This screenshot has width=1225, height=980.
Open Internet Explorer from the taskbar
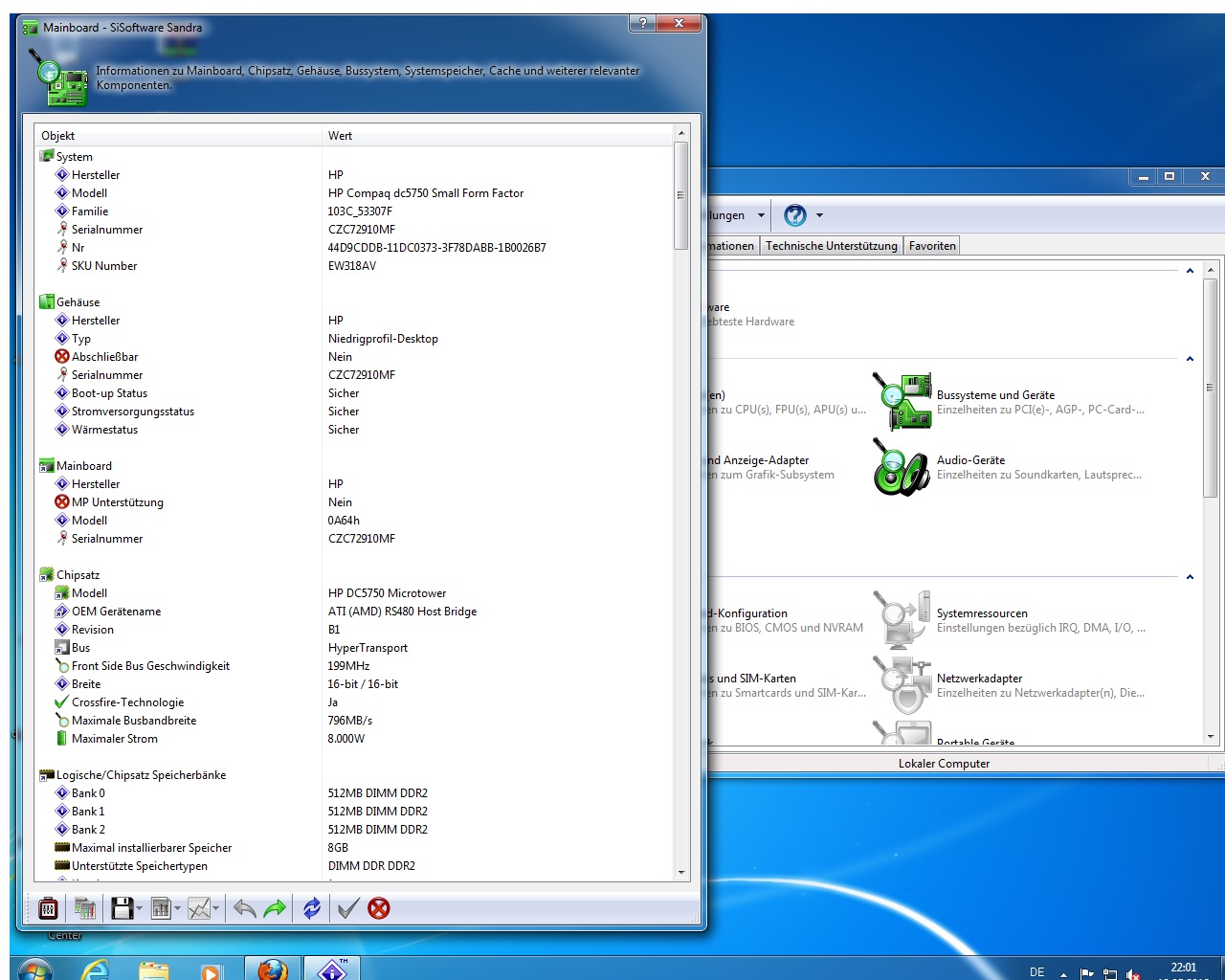pyautogui.click(x=96, y=969)
